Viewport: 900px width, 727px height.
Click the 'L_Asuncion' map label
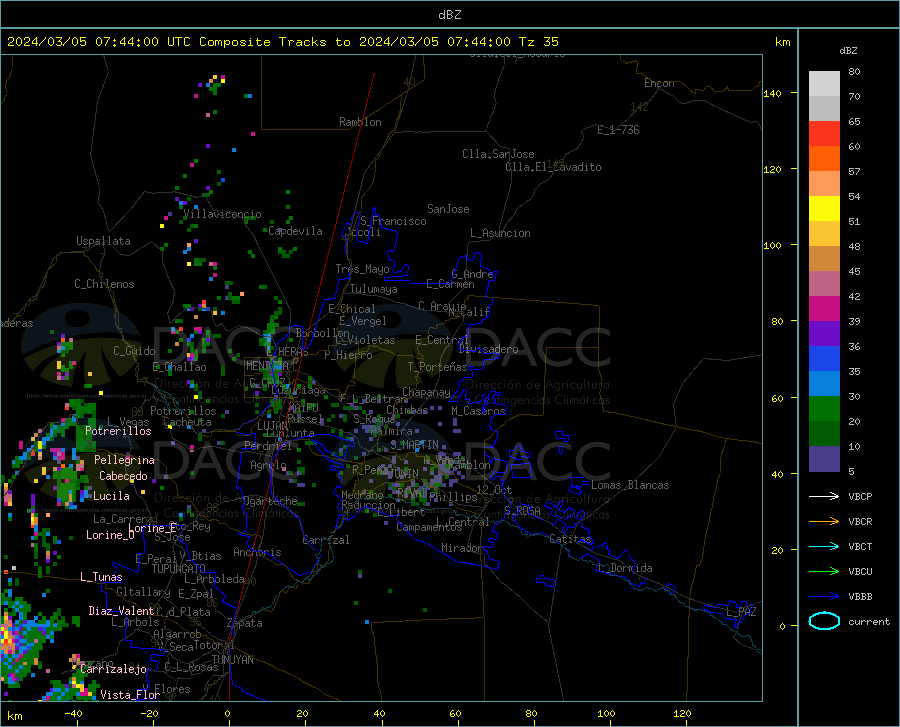(500, 233)
